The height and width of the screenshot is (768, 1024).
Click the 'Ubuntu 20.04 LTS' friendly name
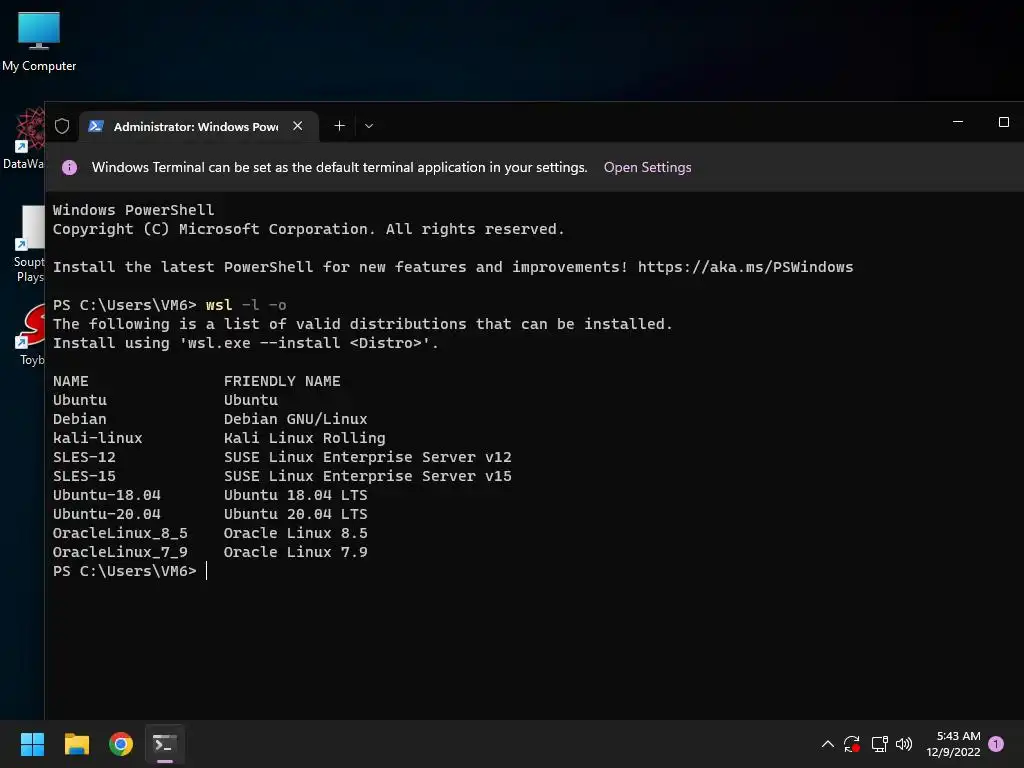[295, 514]
